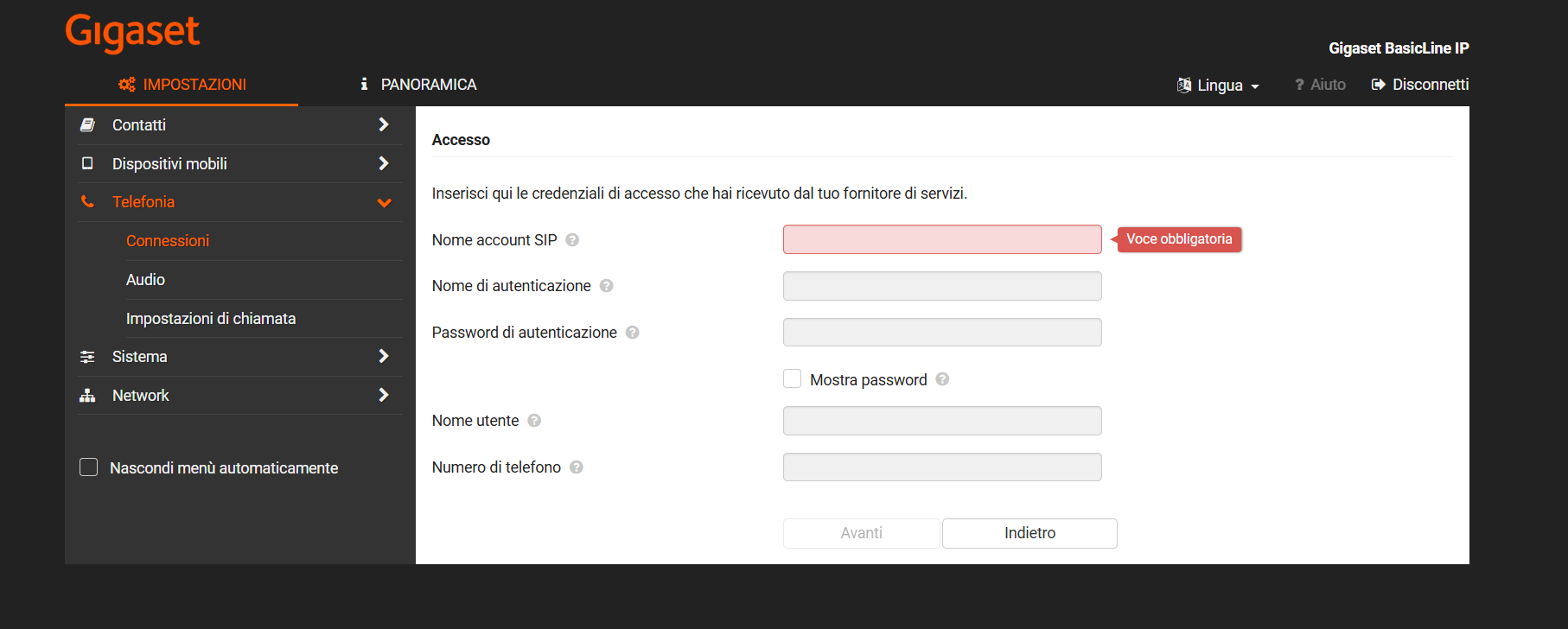Click the help icon next to Password di autenticazione

pyautogui.click(x=632, y=332)
